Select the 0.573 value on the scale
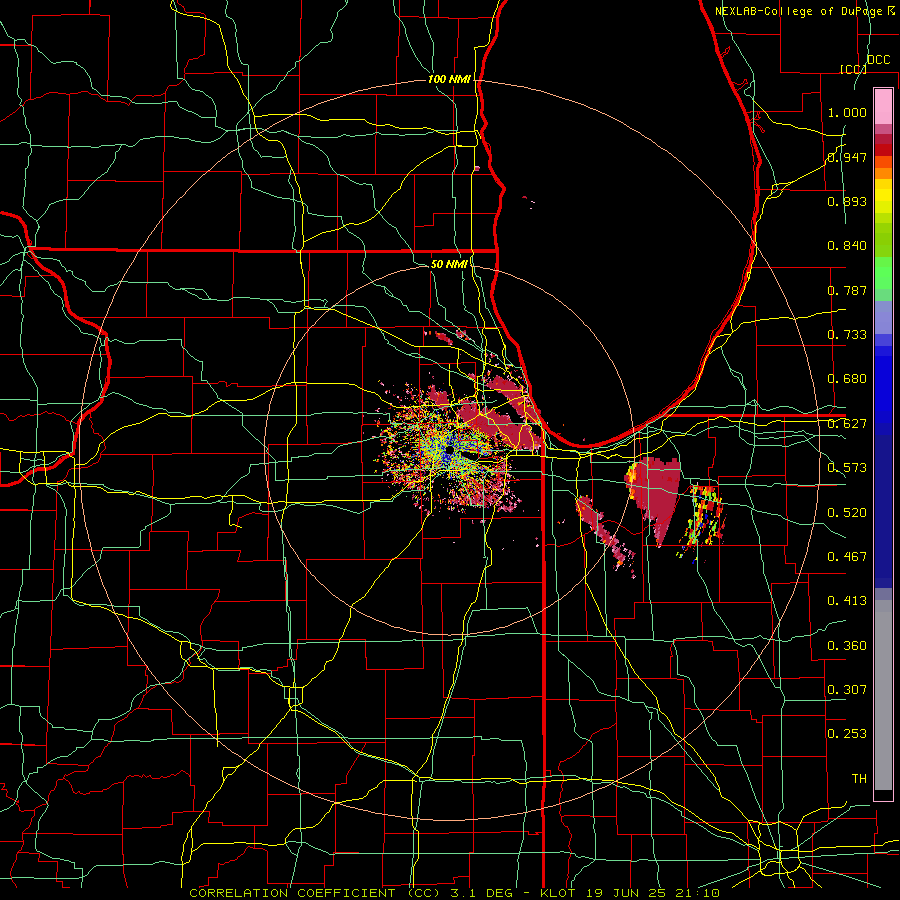900x900 pixels. (x=847, y=468)
